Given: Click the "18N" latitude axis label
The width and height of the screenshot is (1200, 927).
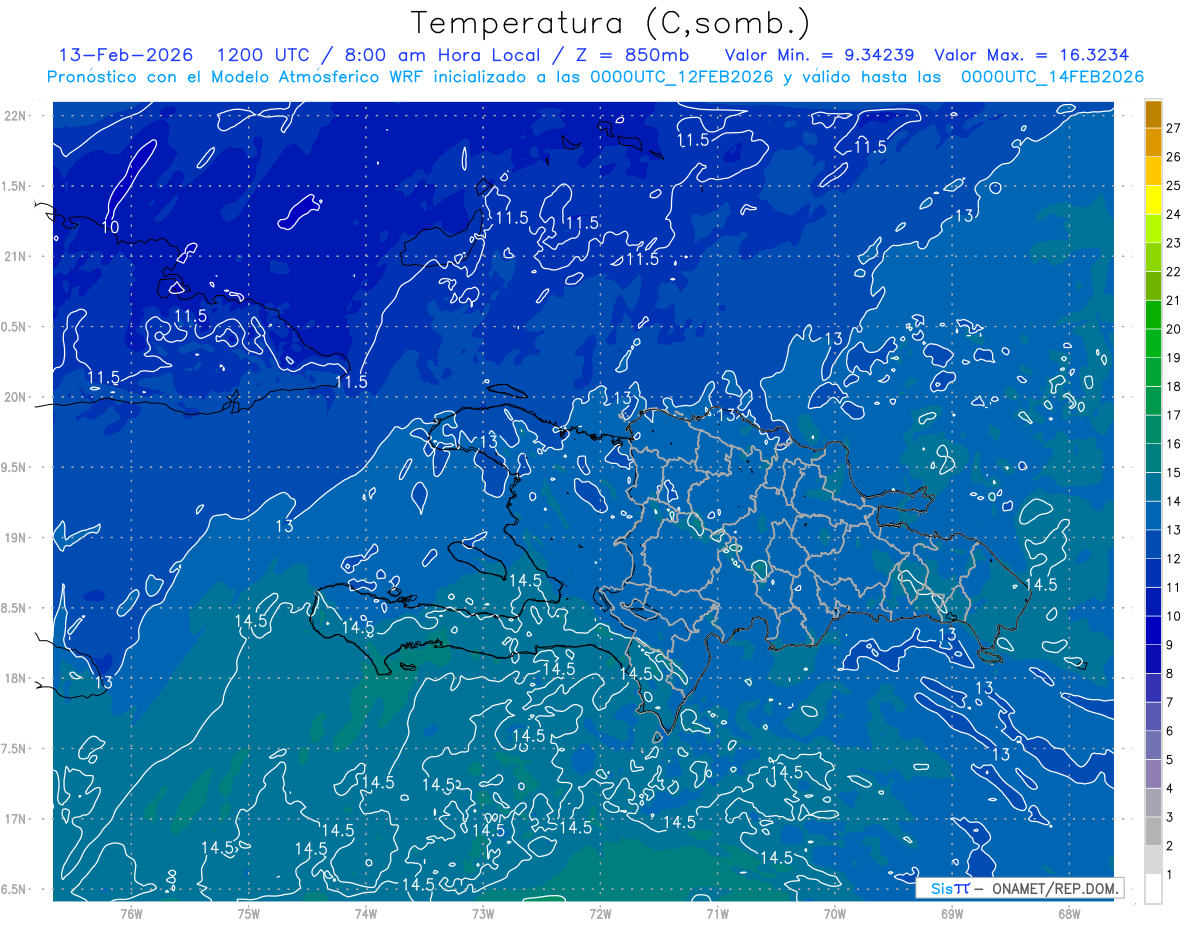Looking at the screenshot, I should pyautogui.click(x=16, y=678).
